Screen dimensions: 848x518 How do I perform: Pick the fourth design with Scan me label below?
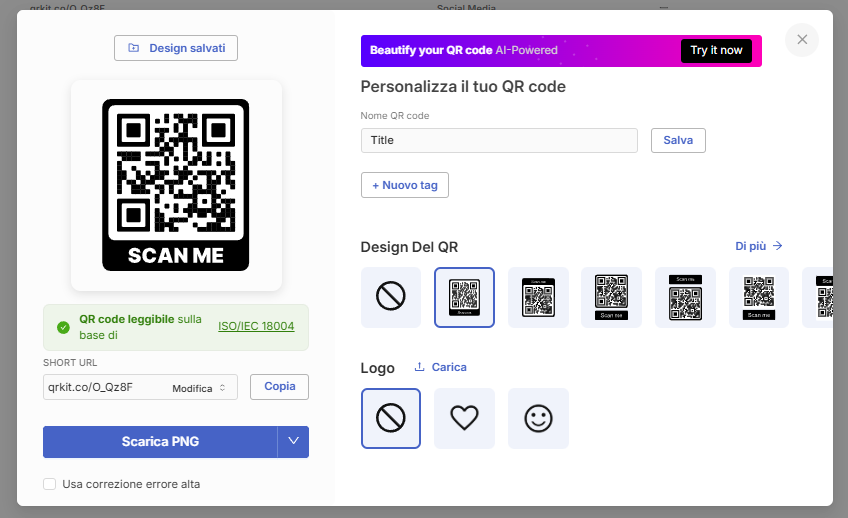point(611,297)
